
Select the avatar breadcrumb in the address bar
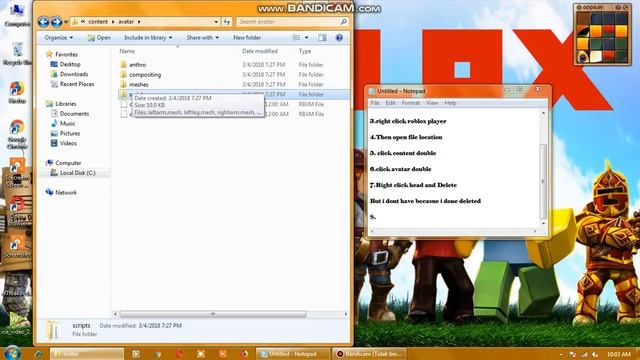(126, 22)
